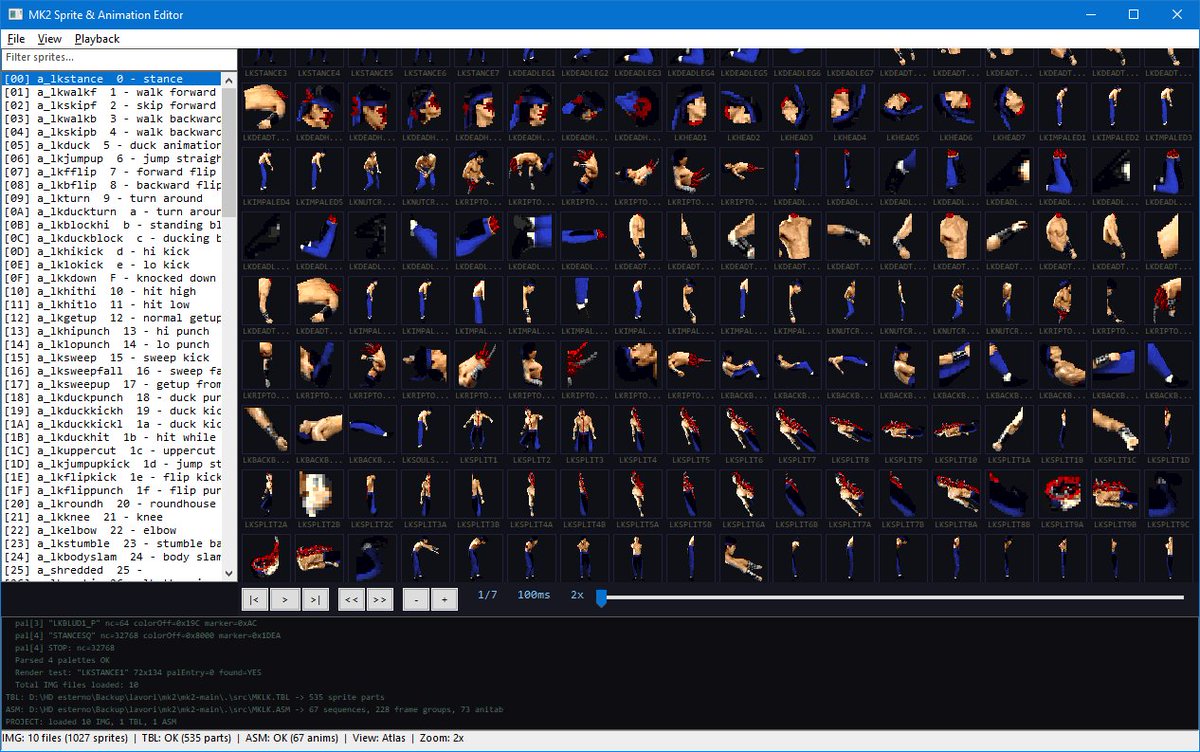Select the LKIMPALED1 sprite thumbnail
Screen dimensions: 1200x752
pos(1062,108)
